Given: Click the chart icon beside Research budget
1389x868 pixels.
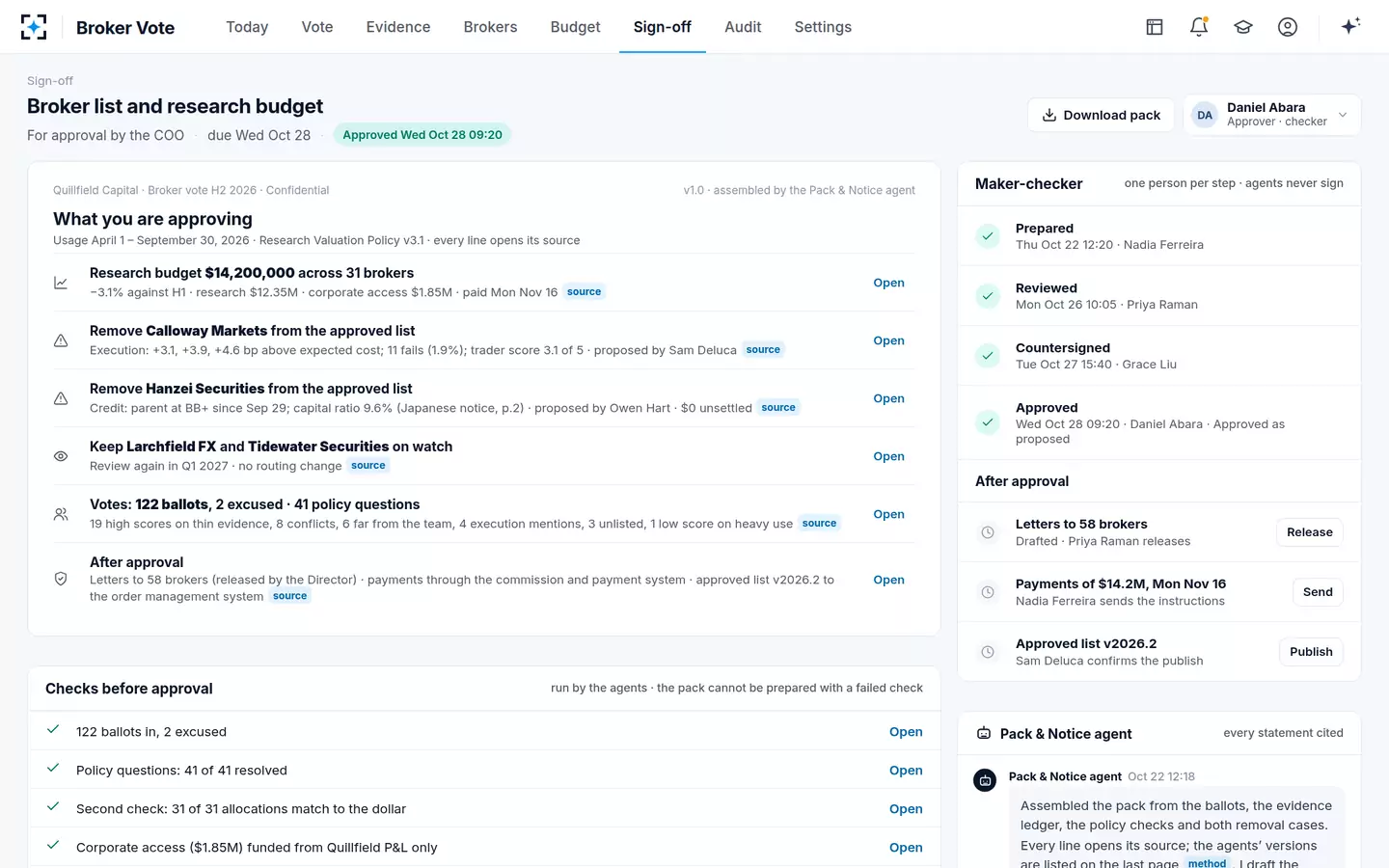Looking at the screenshot, I should tap(61, 283).
